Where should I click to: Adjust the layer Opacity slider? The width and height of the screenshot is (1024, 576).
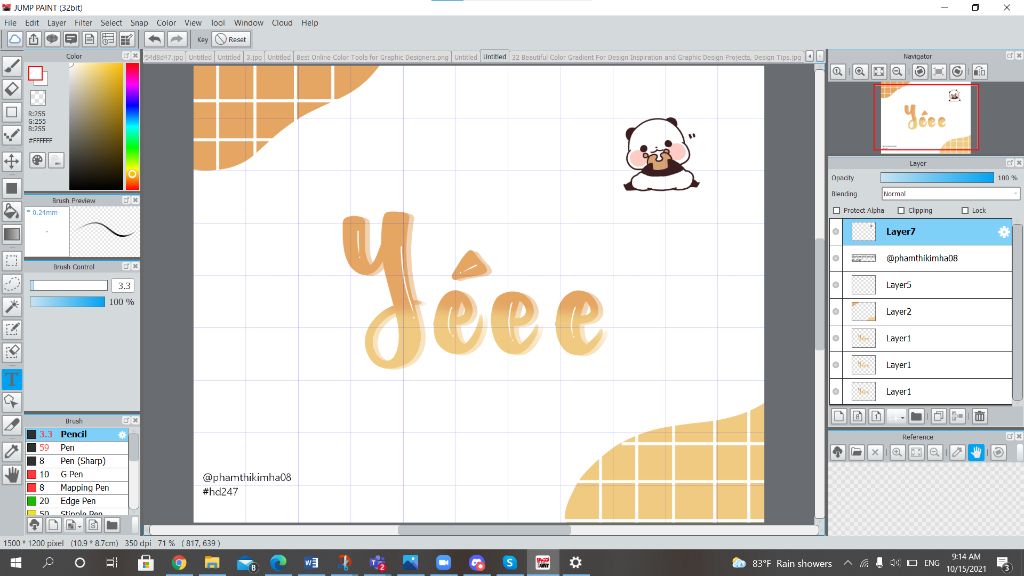click(x=936, y=178)
